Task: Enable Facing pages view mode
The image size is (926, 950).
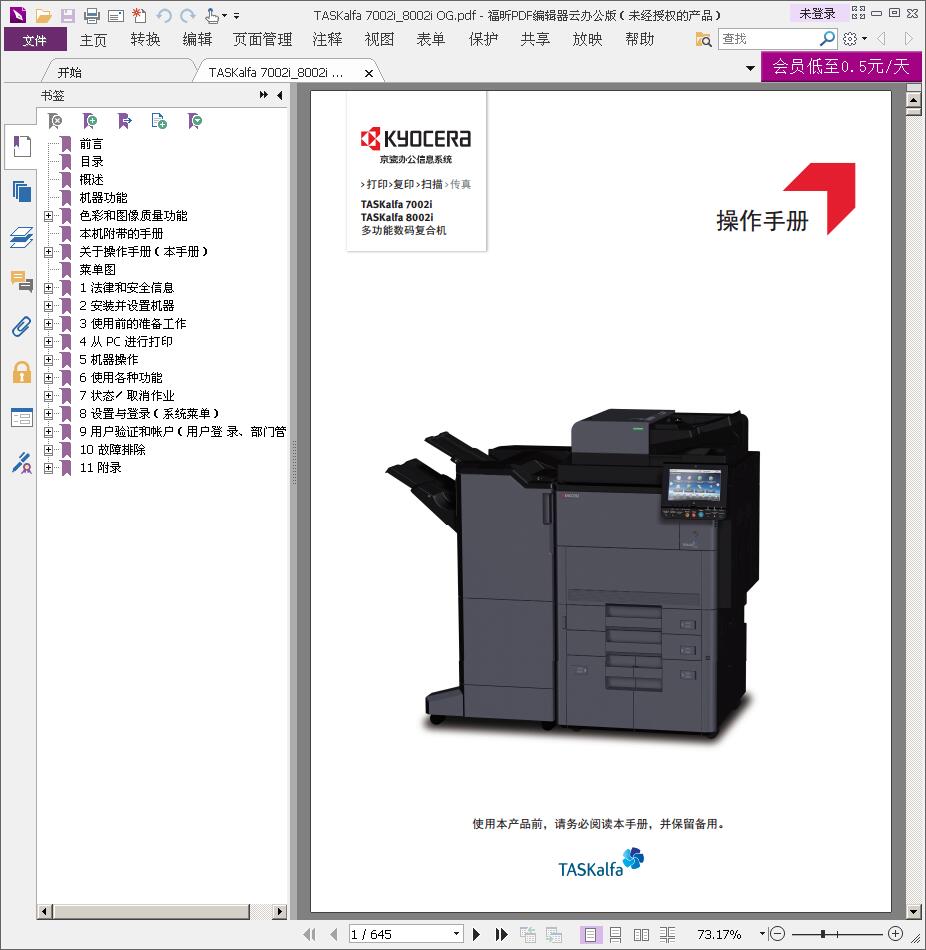Action: [641, 934]
